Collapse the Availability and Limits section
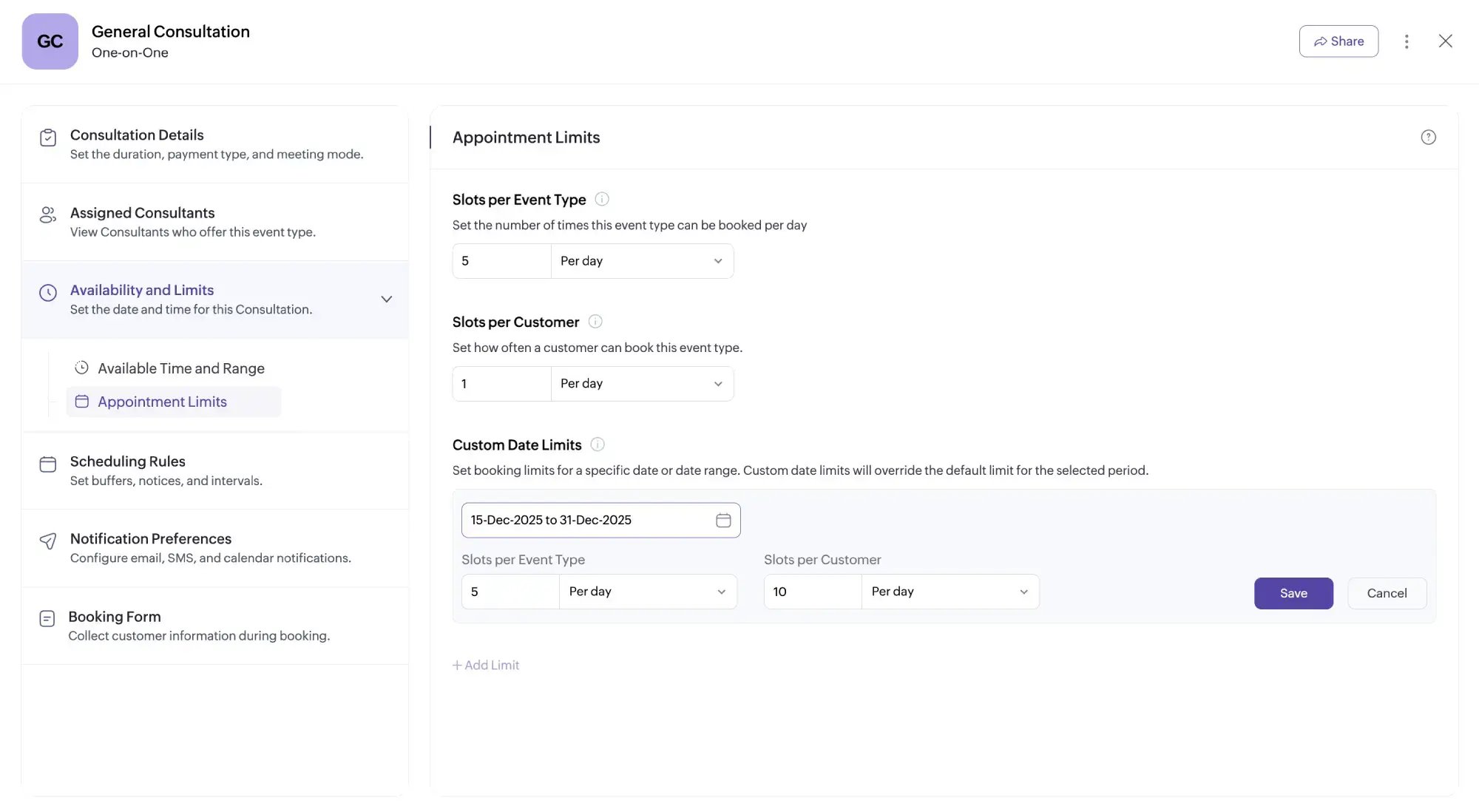The image size is (1479, 812). click(386, 300)
